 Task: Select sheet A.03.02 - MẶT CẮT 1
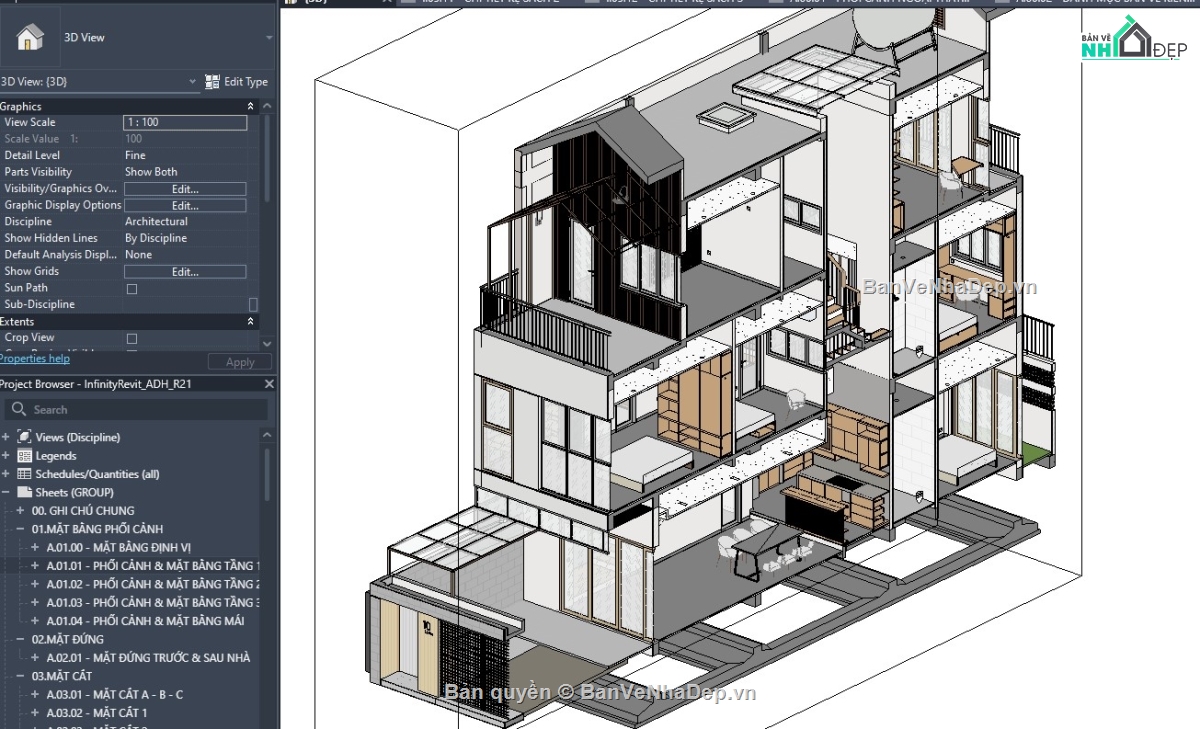97,713
